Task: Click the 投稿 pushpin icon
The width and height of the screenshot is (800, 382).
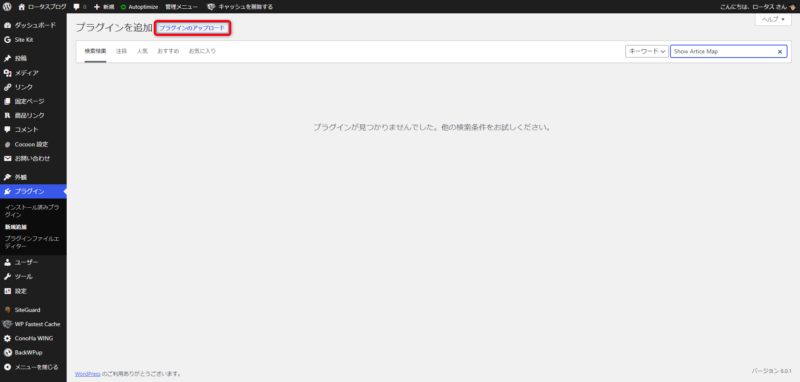Action: coord(8,59)
